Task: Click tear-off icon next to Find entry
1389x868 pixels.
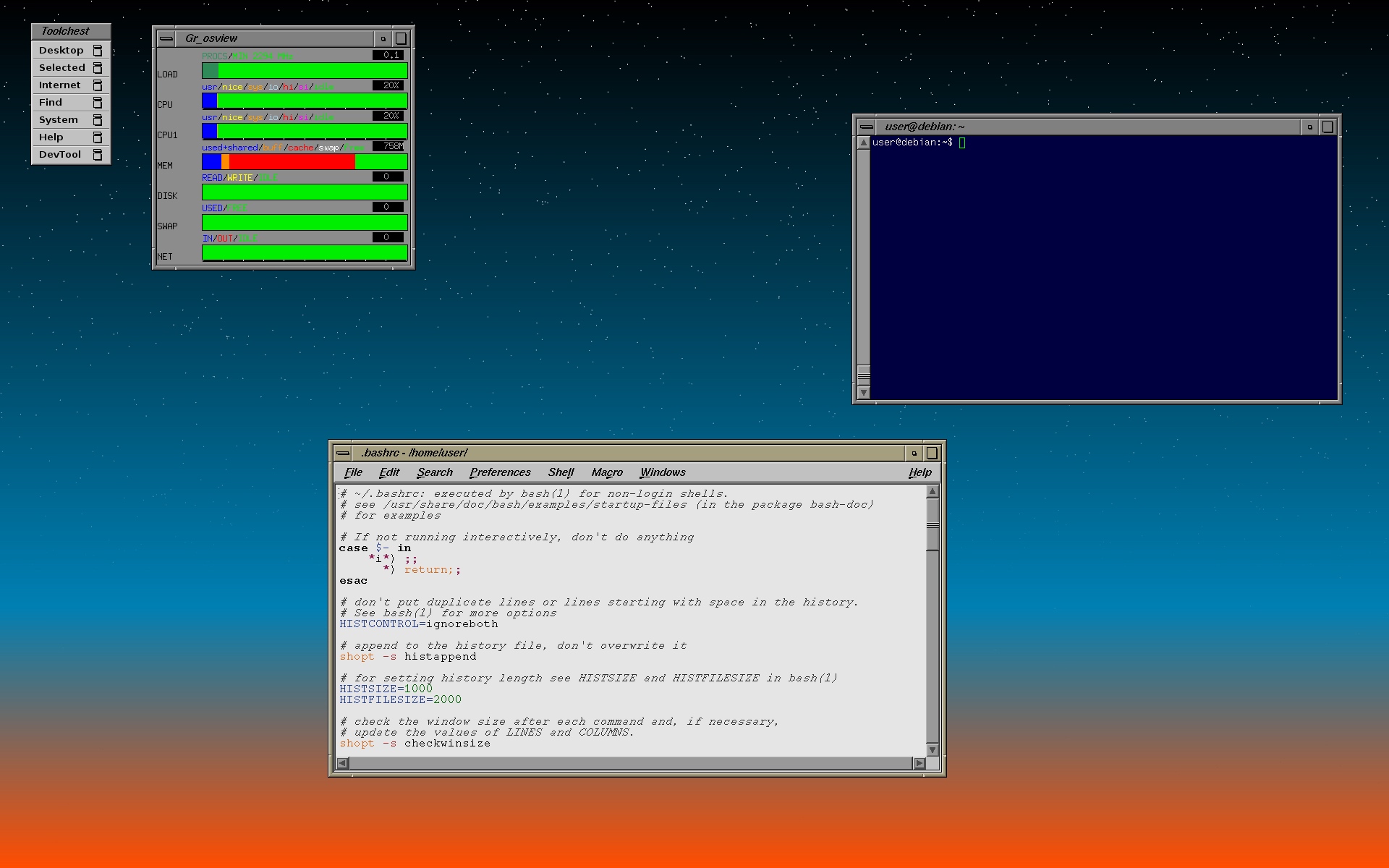Action: [x=98, y=103]
